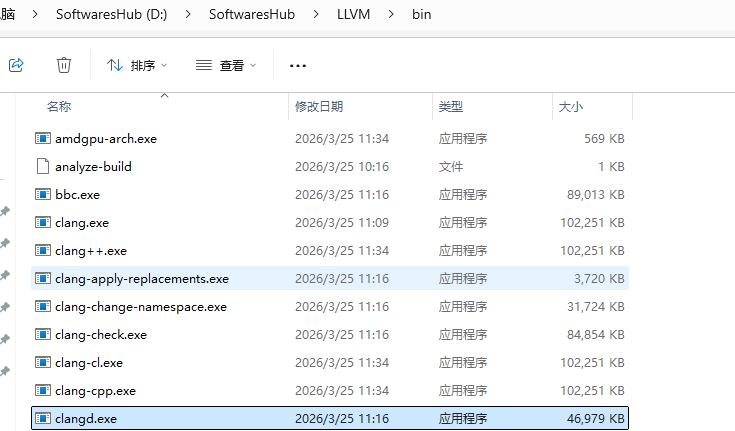Navigate to SoftwaresHub (D:) in breadcrumb
The image size is (735, 431).
112,15
